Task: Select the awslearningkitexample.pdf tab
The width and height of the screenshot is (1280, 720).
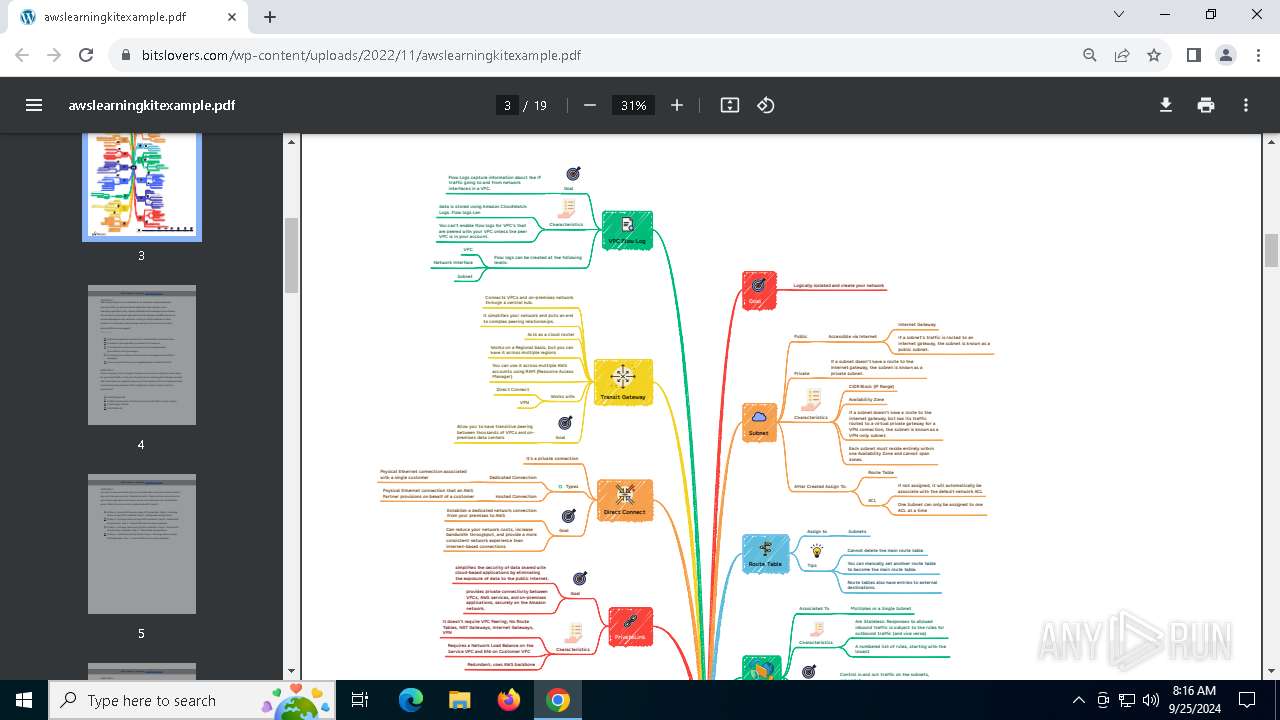Action: tap(128, 17)
